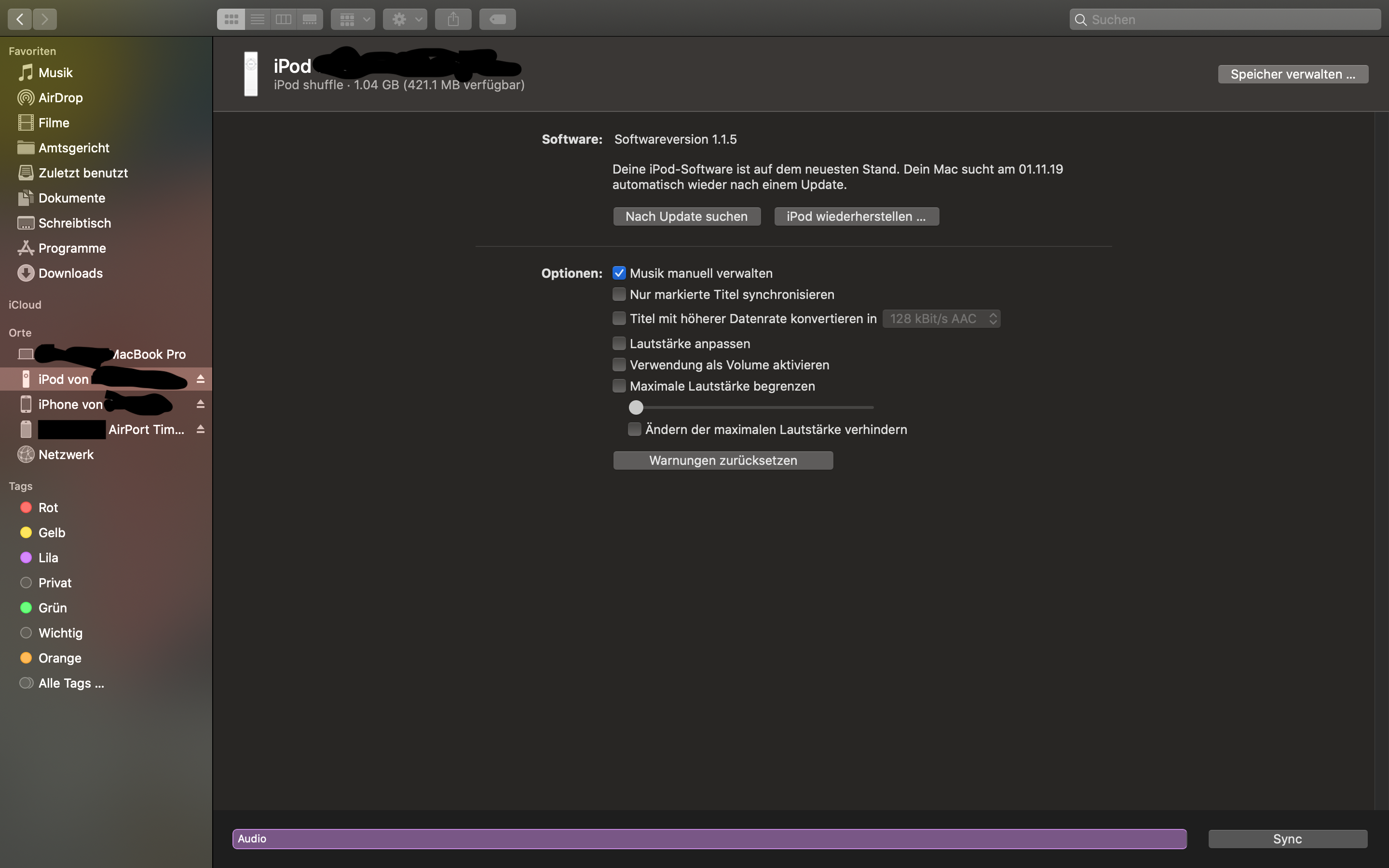Open the group-by arrangement dropdown
The width and height of the screenshot is (1389, 868).
pyautogui.click(x=353, y=19)
